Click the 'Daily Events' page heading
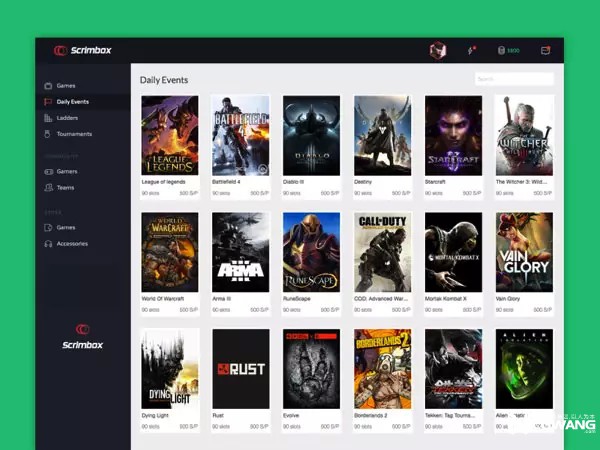The image size is (600, 450). [x=164, y=80]
